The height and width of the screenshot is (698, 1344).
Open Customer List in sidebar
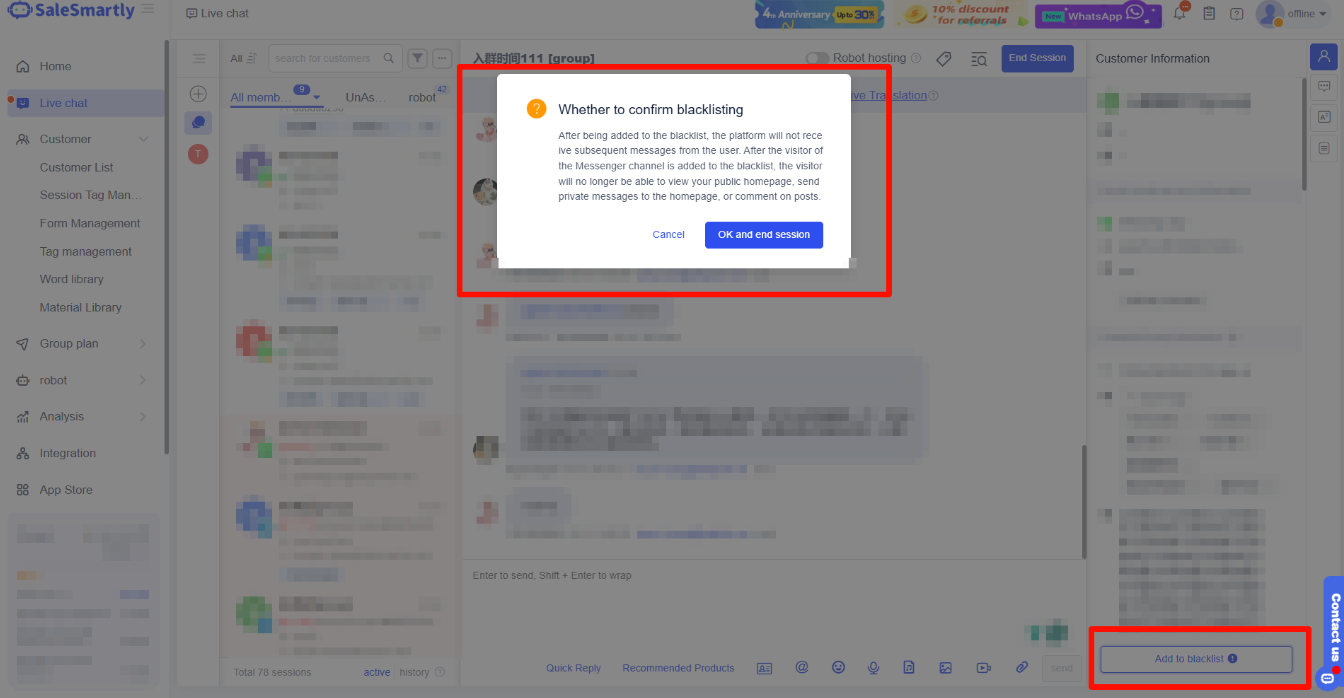tap(76, 167)
